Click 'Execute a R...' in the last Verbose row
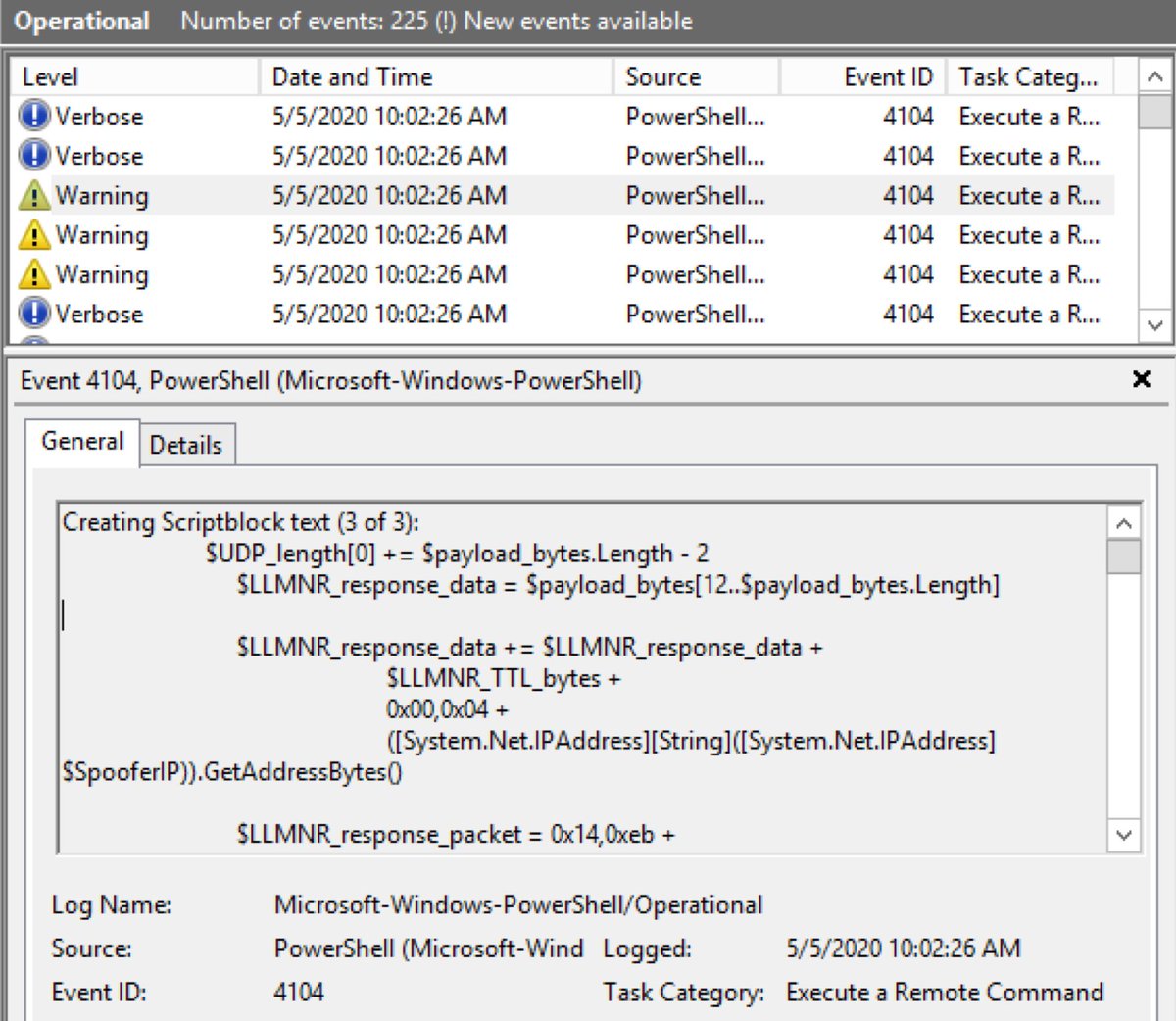 click(1030, 314)
